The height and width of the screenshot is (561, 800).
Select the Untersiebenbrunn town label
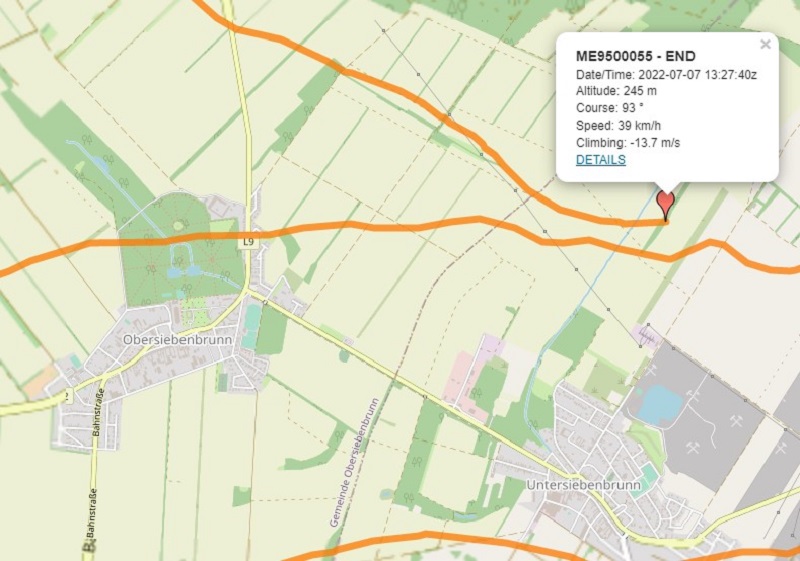[583, 484]
